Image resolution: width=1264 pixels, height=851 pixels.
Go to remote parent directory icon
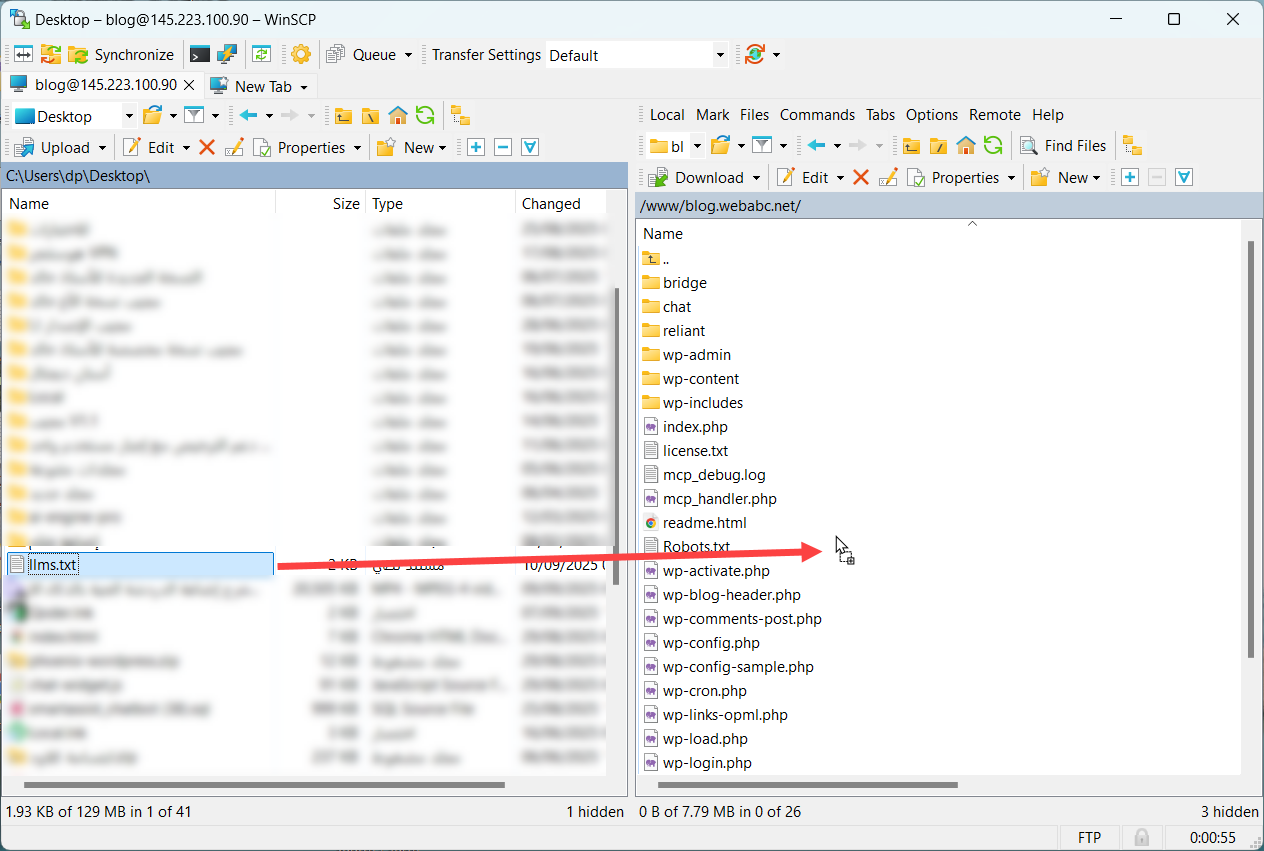click(x=911, y=146)
